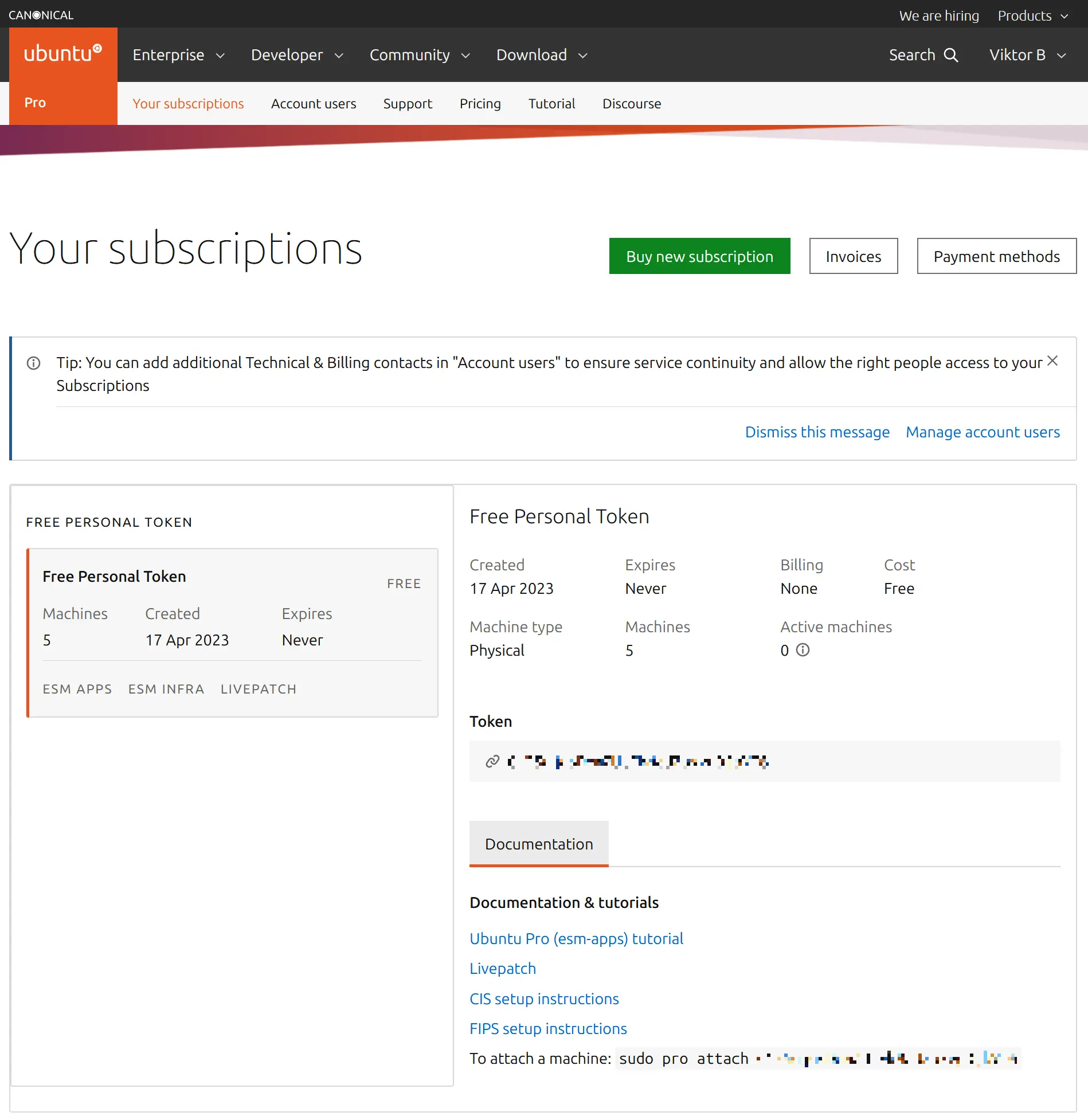Click the info icon beside Active machines
Viewport: 1088px width, 1120px height.
pos(803,650)
